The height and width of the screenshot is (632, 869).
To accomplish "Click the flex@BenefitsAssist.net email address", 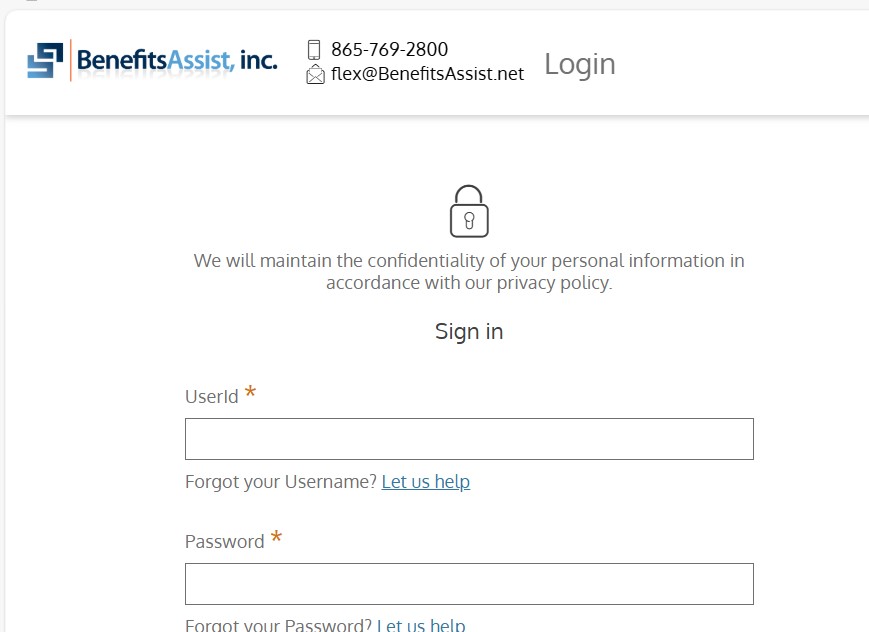I will coord(427,74).
